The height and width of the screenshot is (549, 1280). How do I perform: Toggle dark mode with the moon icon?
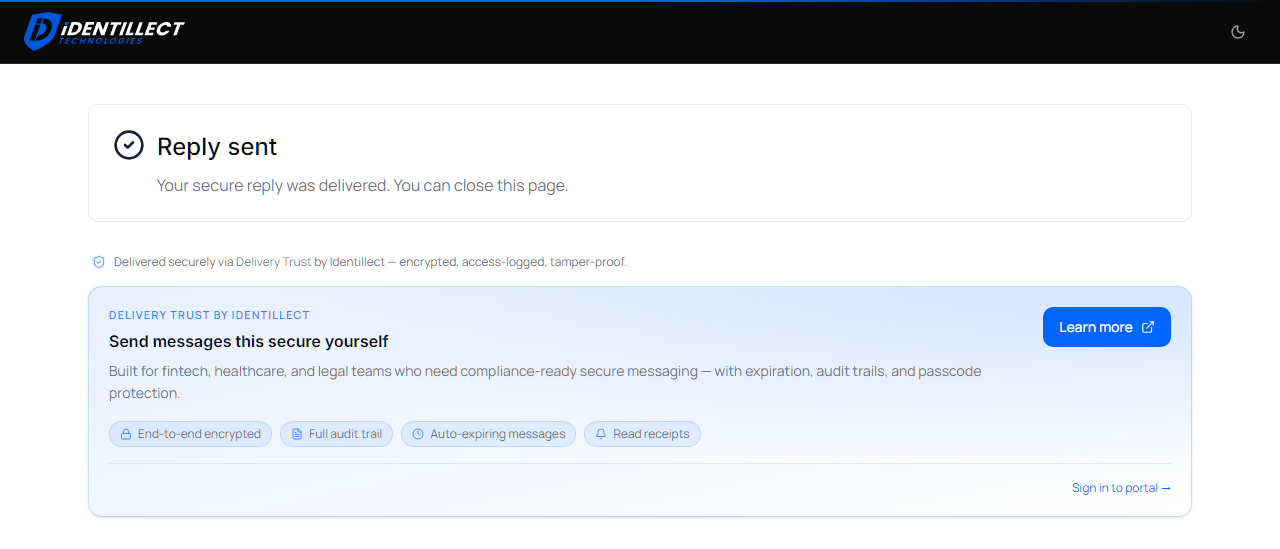(1238, 32)
